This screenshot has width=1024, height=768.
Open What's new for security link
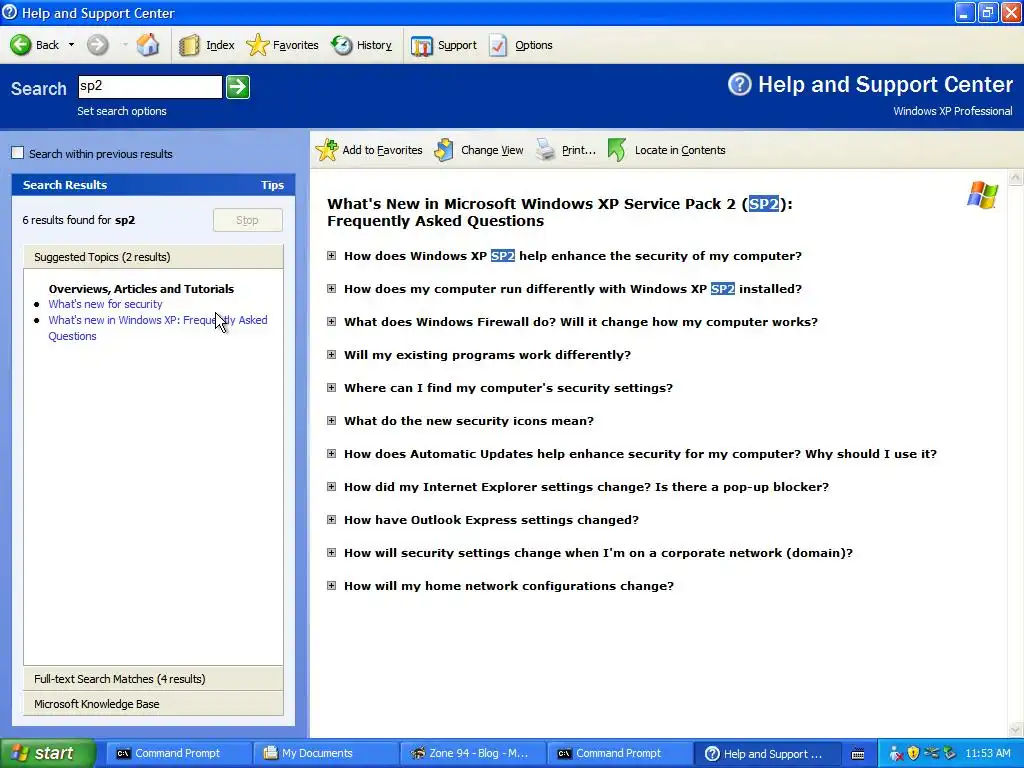tap(105, 304)
